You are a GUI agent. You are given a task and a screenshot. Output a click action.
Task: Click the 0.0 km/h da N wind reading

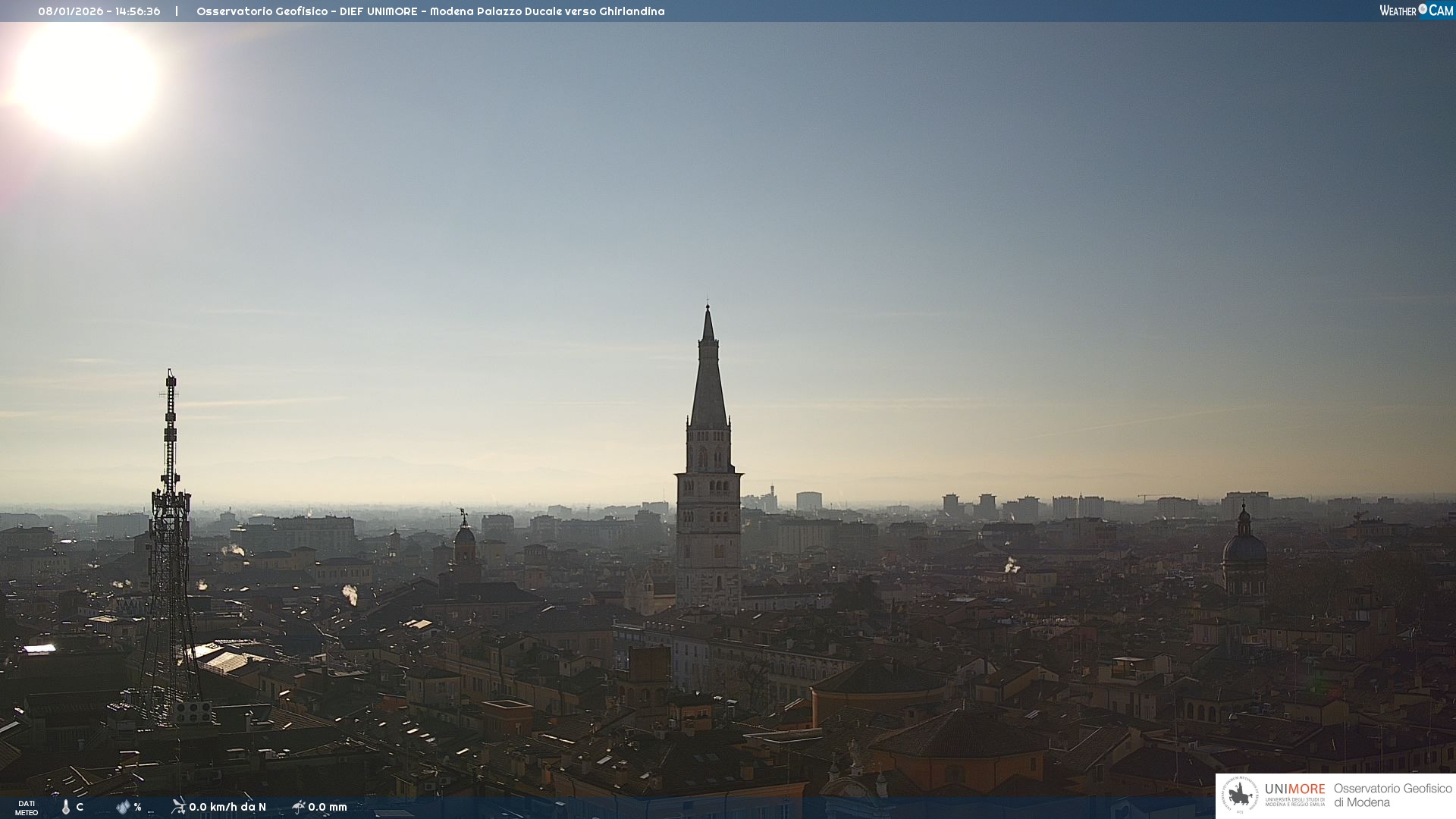point(227,807)
